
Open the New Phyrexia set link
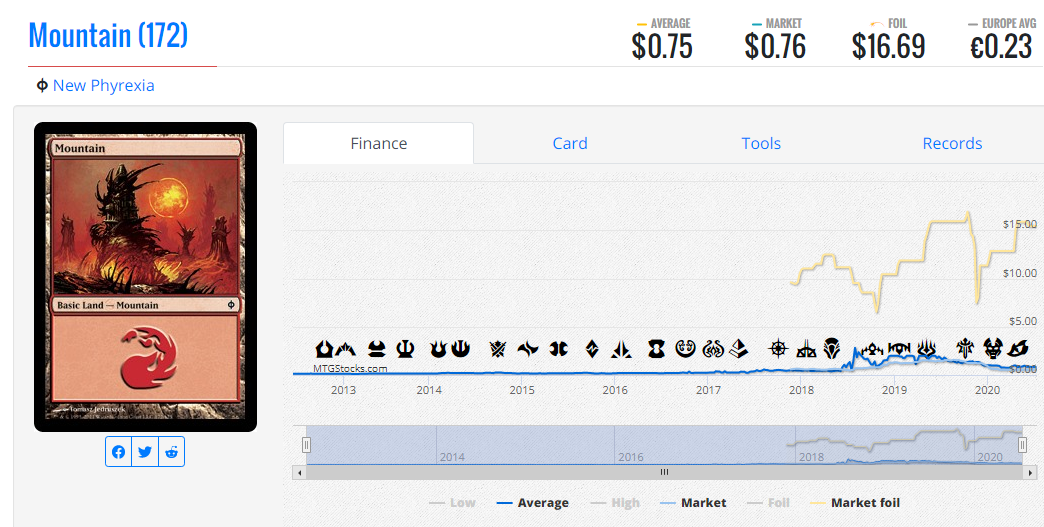tap(103, 85)
